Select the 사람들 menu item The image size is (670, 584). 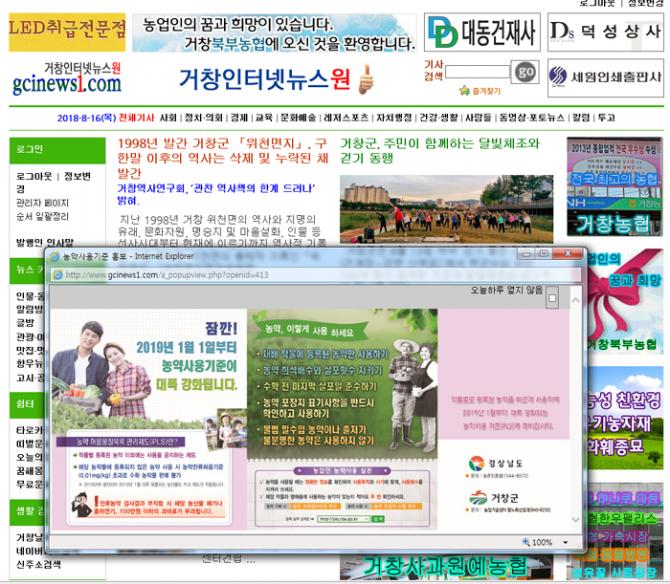point(478,117)
